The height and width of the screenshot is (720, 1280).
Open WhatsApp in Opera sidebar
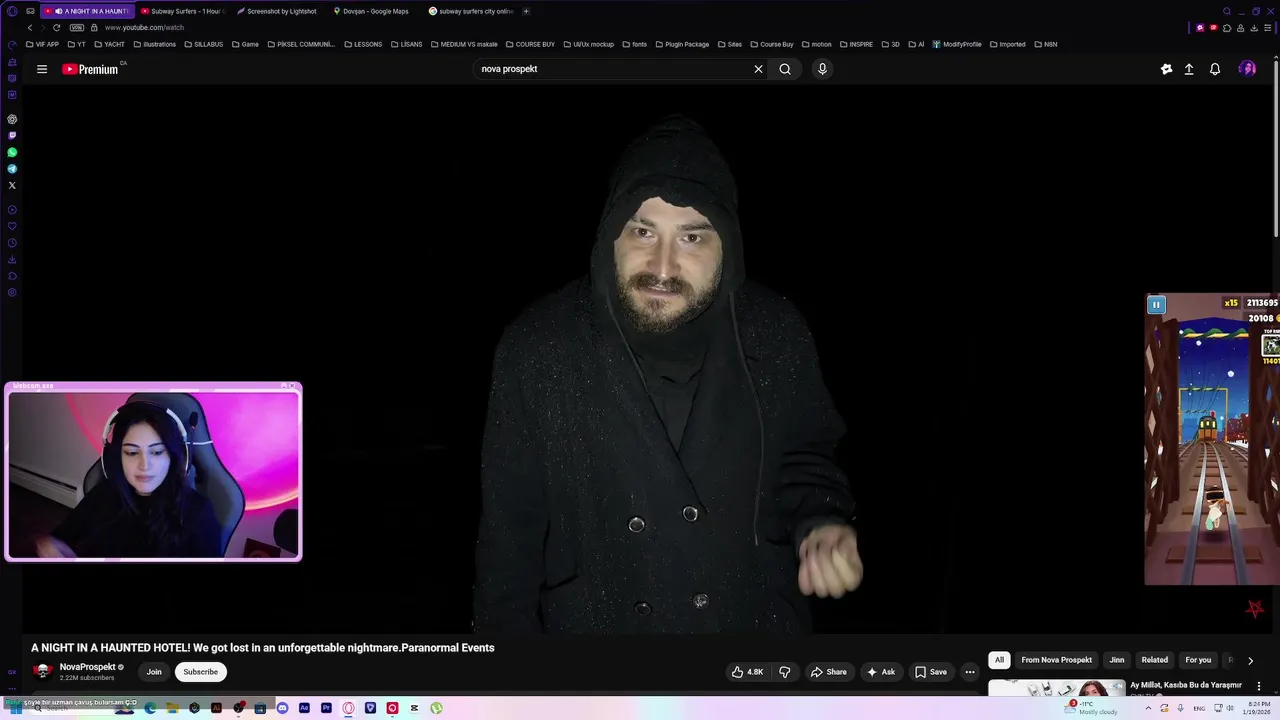tap(12, 152)
